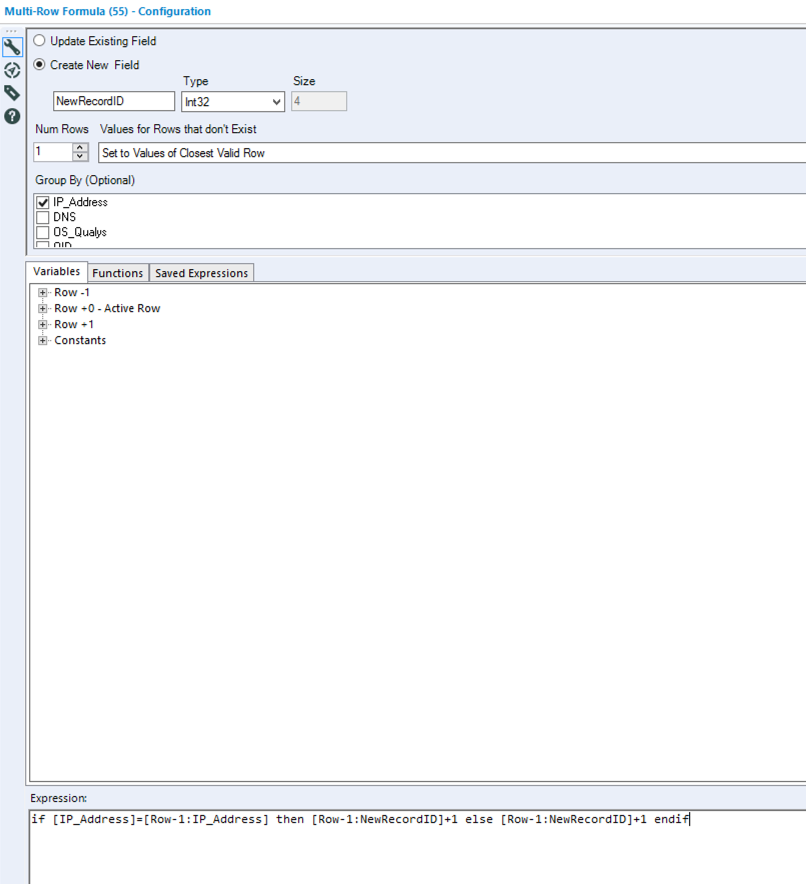Open the Type dropdown showing Int32
Viewport: 806px width, 884px height.
click(x=233, y=102)
